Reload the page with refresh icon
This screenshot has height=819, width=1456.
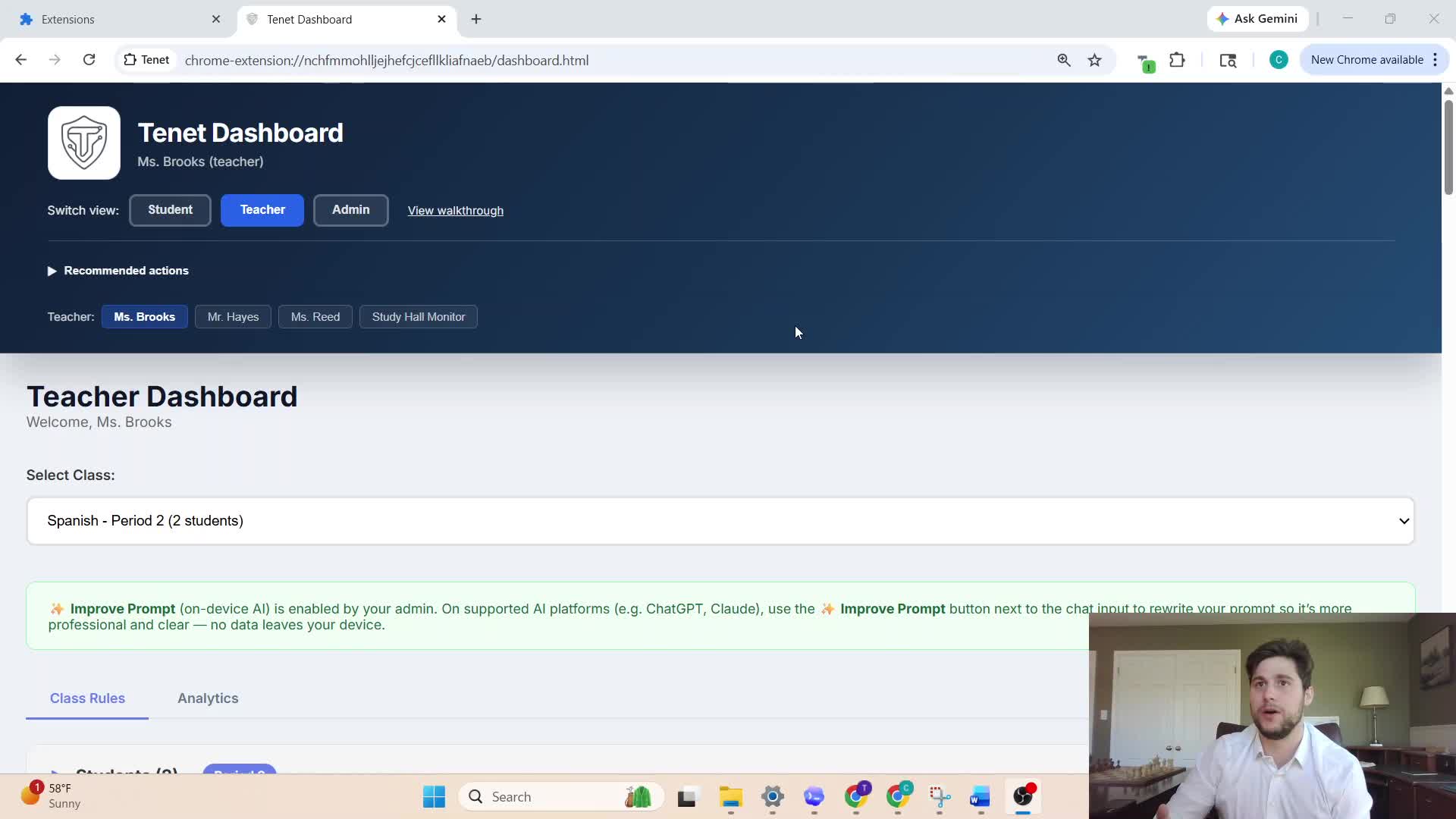click(89, 60)
